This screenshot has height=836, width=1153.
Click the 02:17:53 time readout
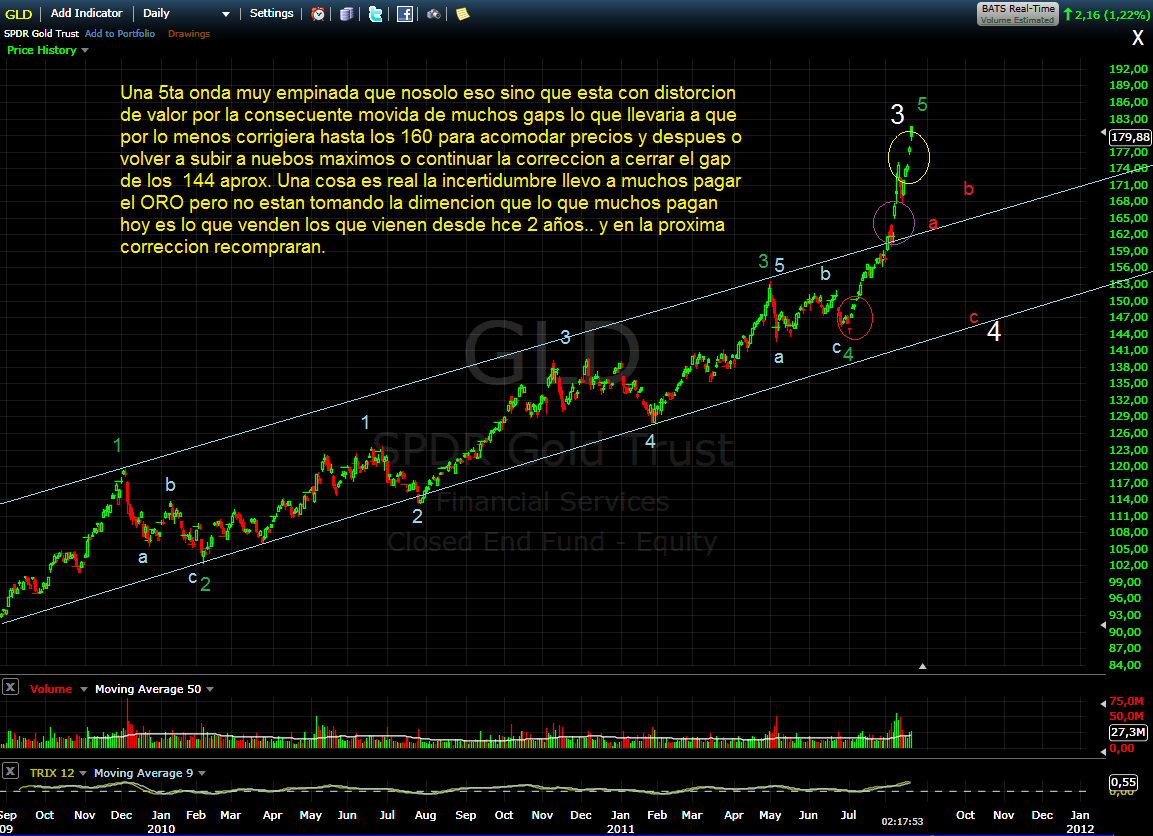click(902, 821)
